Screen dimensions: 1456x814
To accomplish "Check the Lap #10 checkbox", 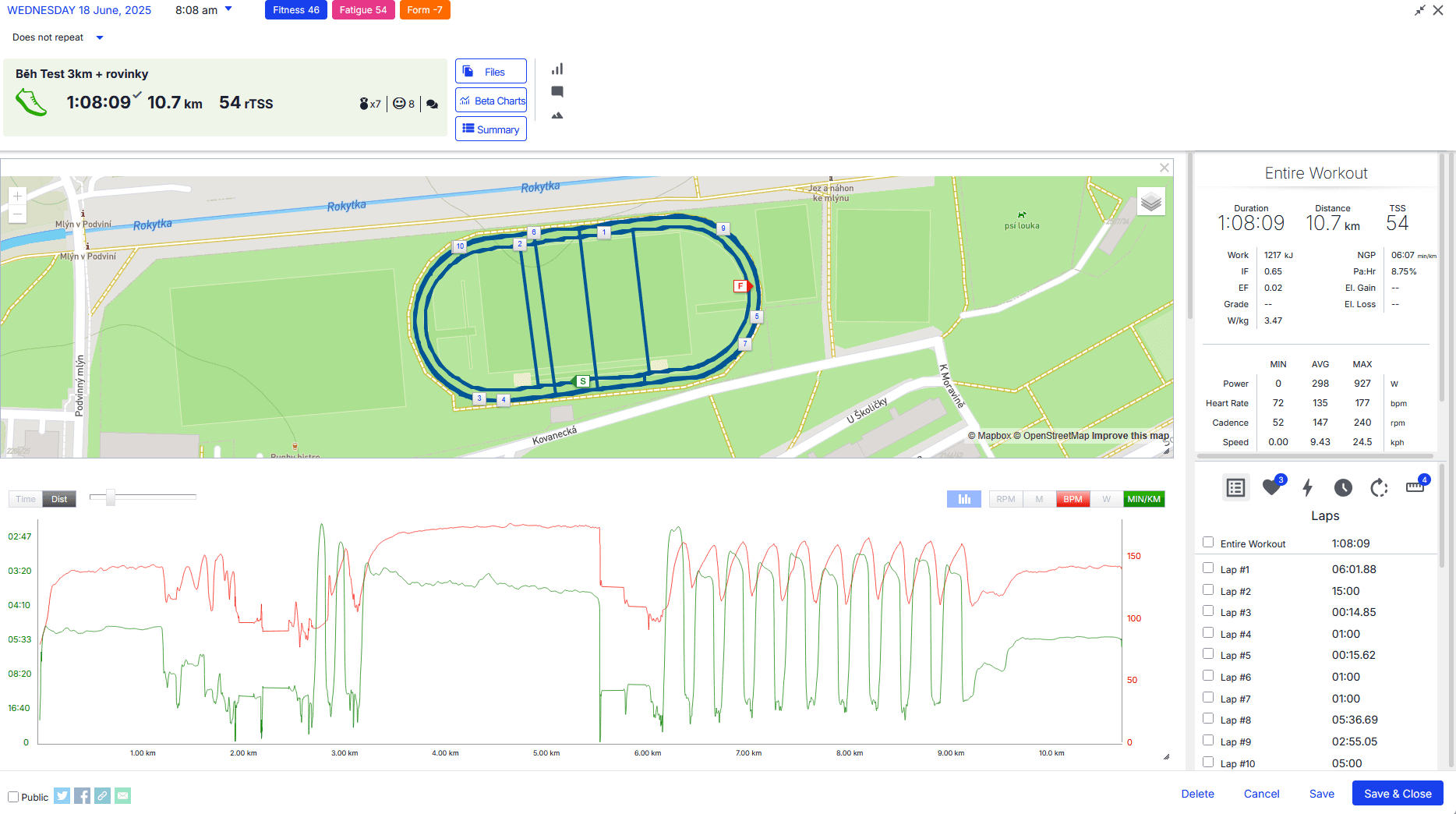I will coord(1208,762).
